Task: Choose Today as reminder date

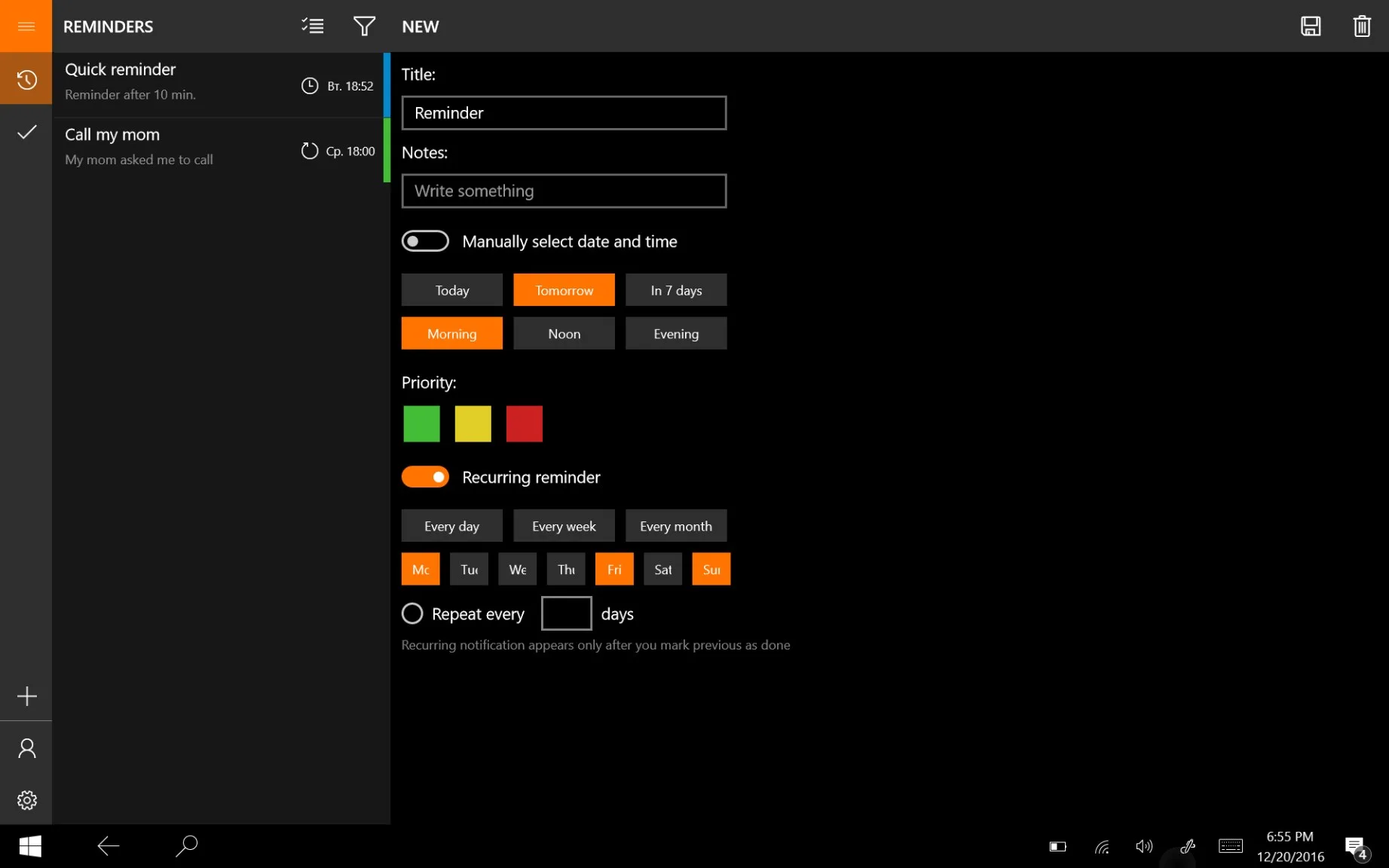Action: click(452, 290)
